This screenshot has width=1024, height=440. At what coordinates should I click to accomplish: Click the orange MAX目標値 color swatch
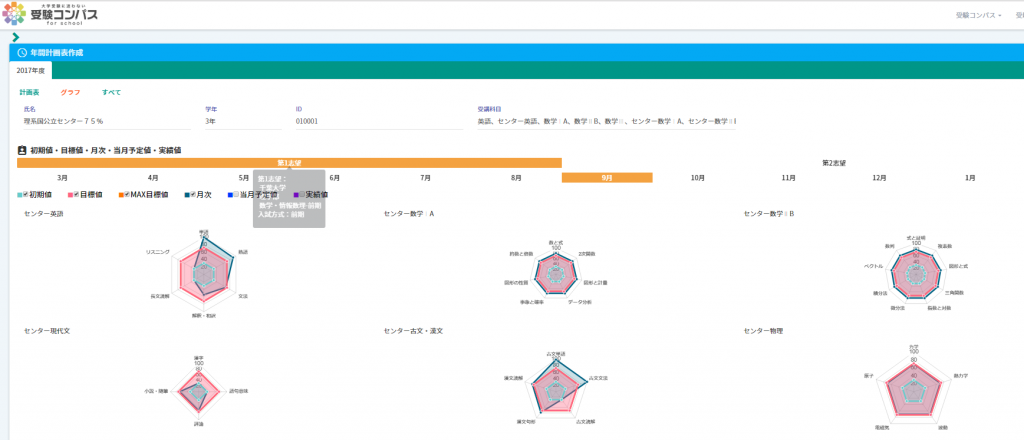pos(120,195)
